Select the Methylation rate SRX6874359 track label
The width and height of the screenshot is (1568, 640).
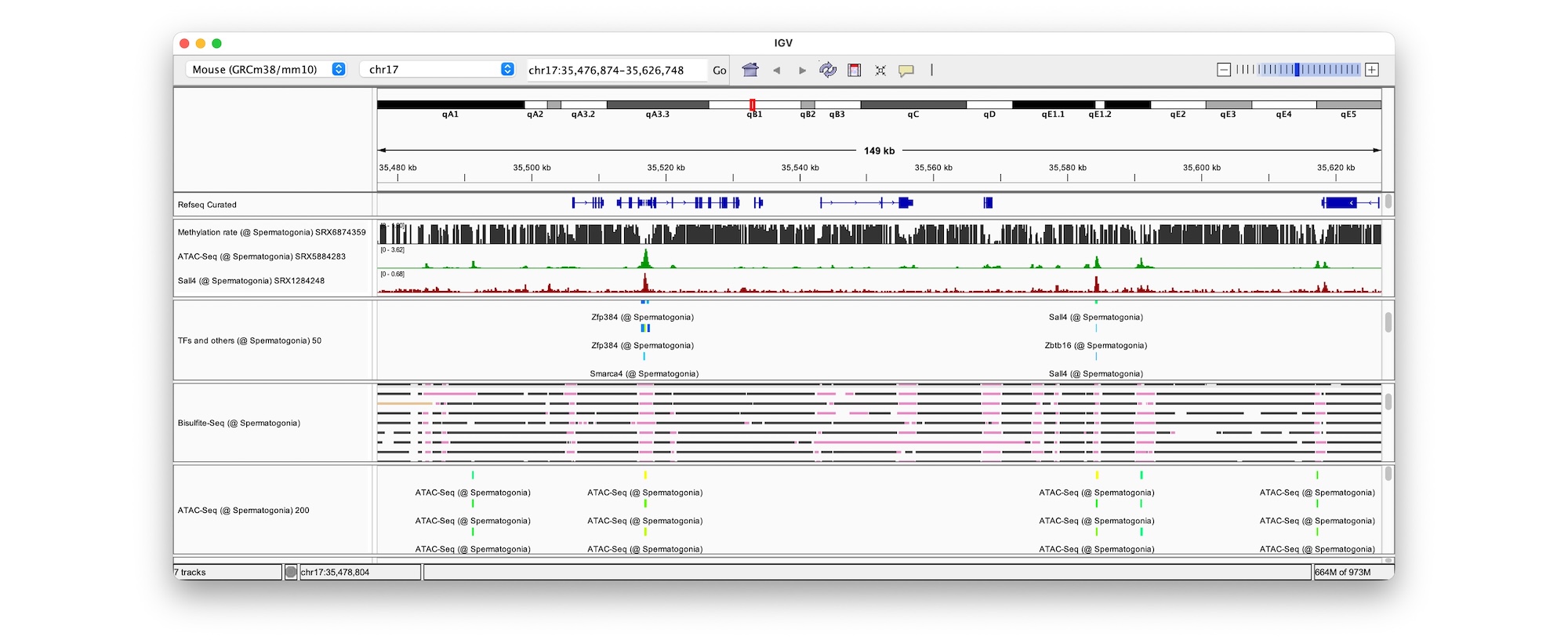(271, 232)
